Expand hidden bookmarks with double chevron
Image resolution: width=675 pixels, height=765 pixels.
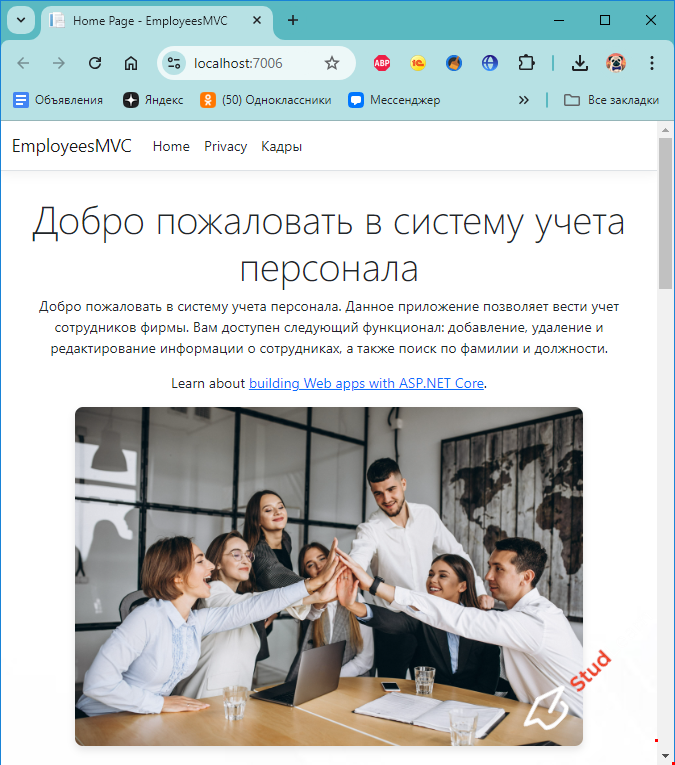pyautogui.click(x=523, y=100)
